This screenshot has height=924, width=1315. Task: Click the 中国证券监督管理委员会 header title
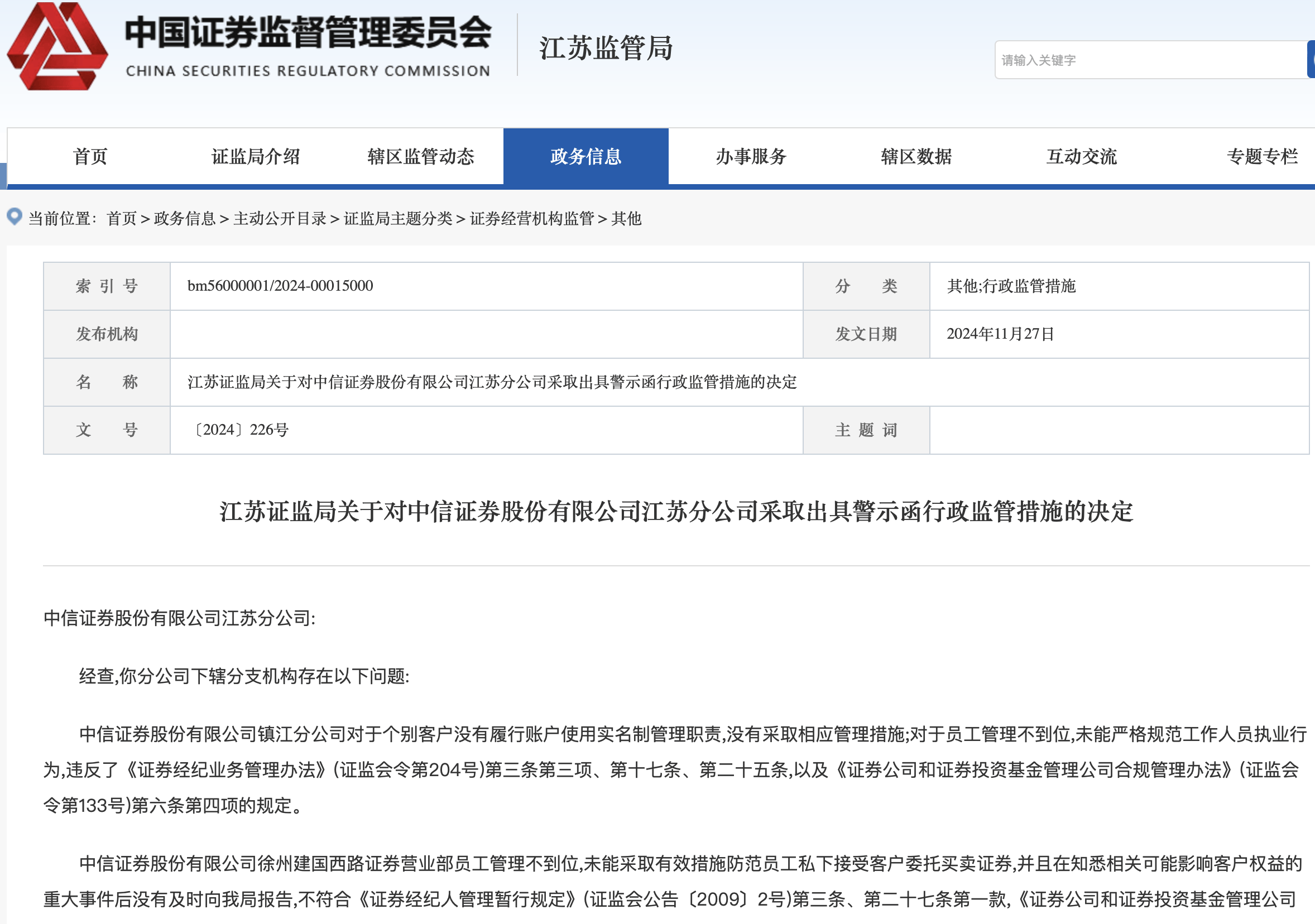(x=308, y=32)
